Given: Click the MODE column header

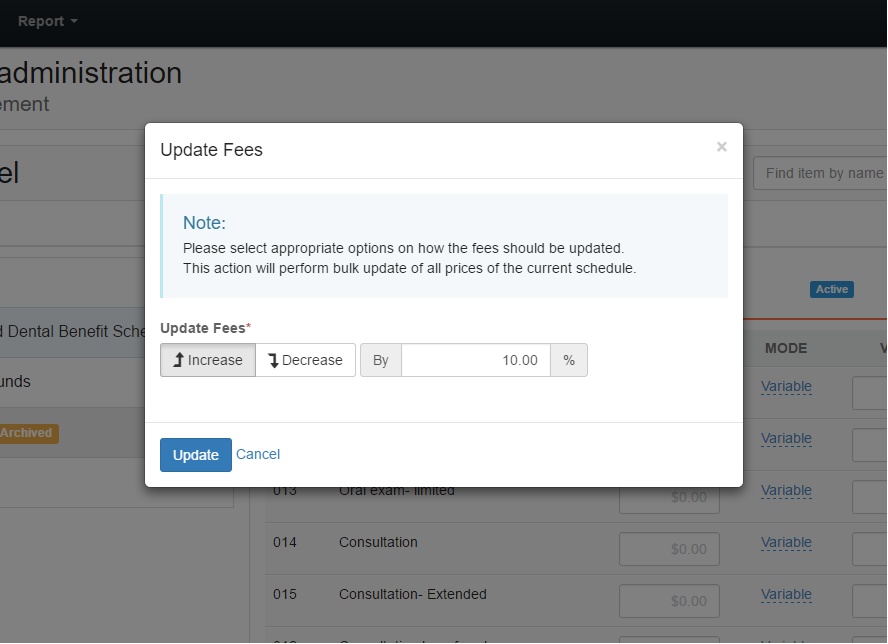Looking at the screenshot, I should [786, 347].
